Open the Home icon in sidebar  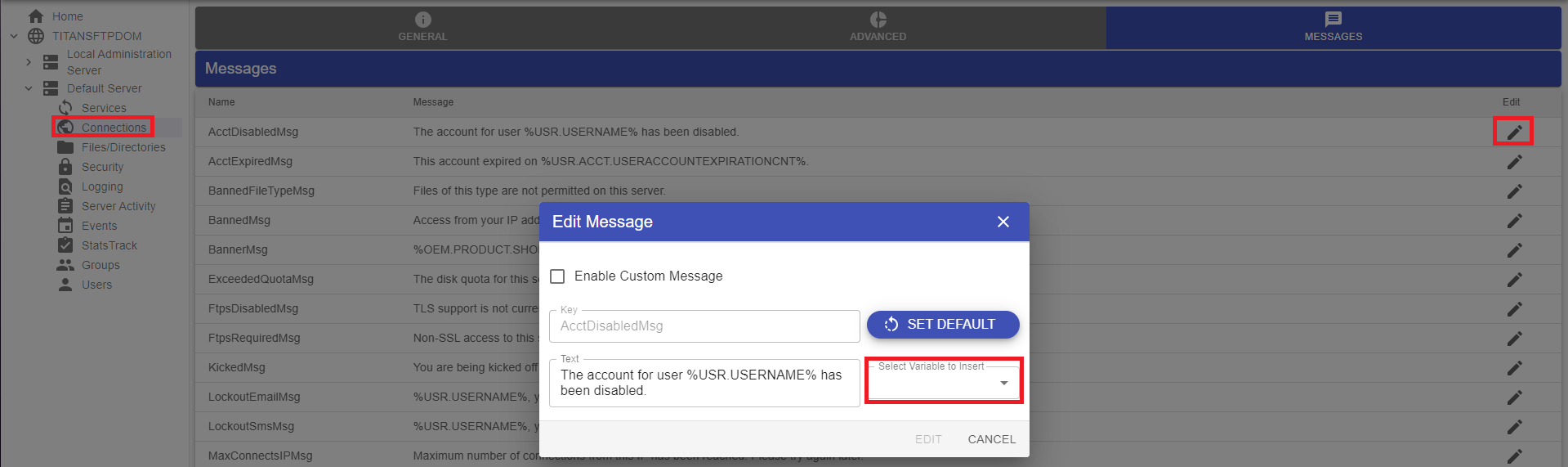coord(36,16)
